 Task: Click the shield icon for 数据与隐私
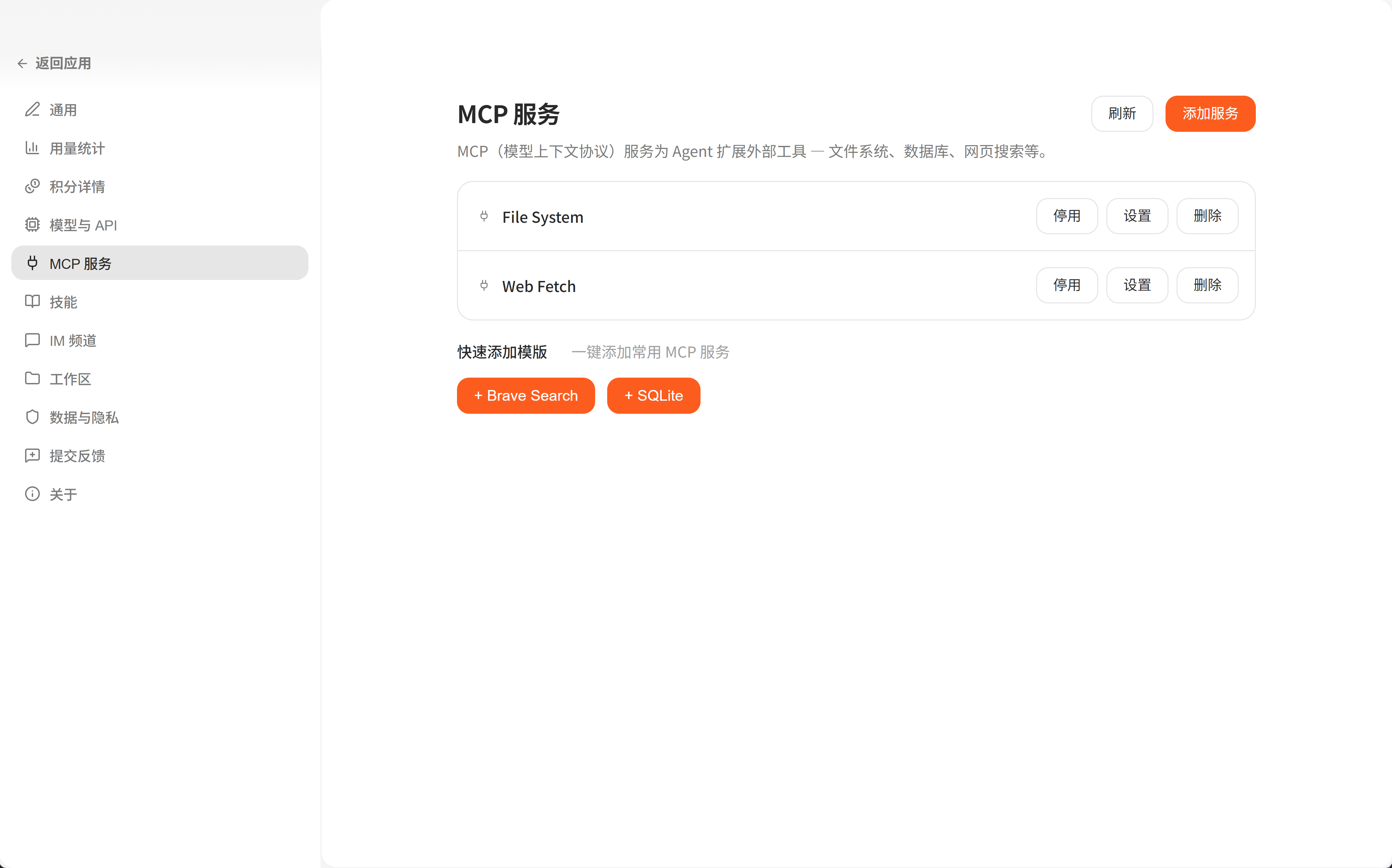click(x=32, y=417)
